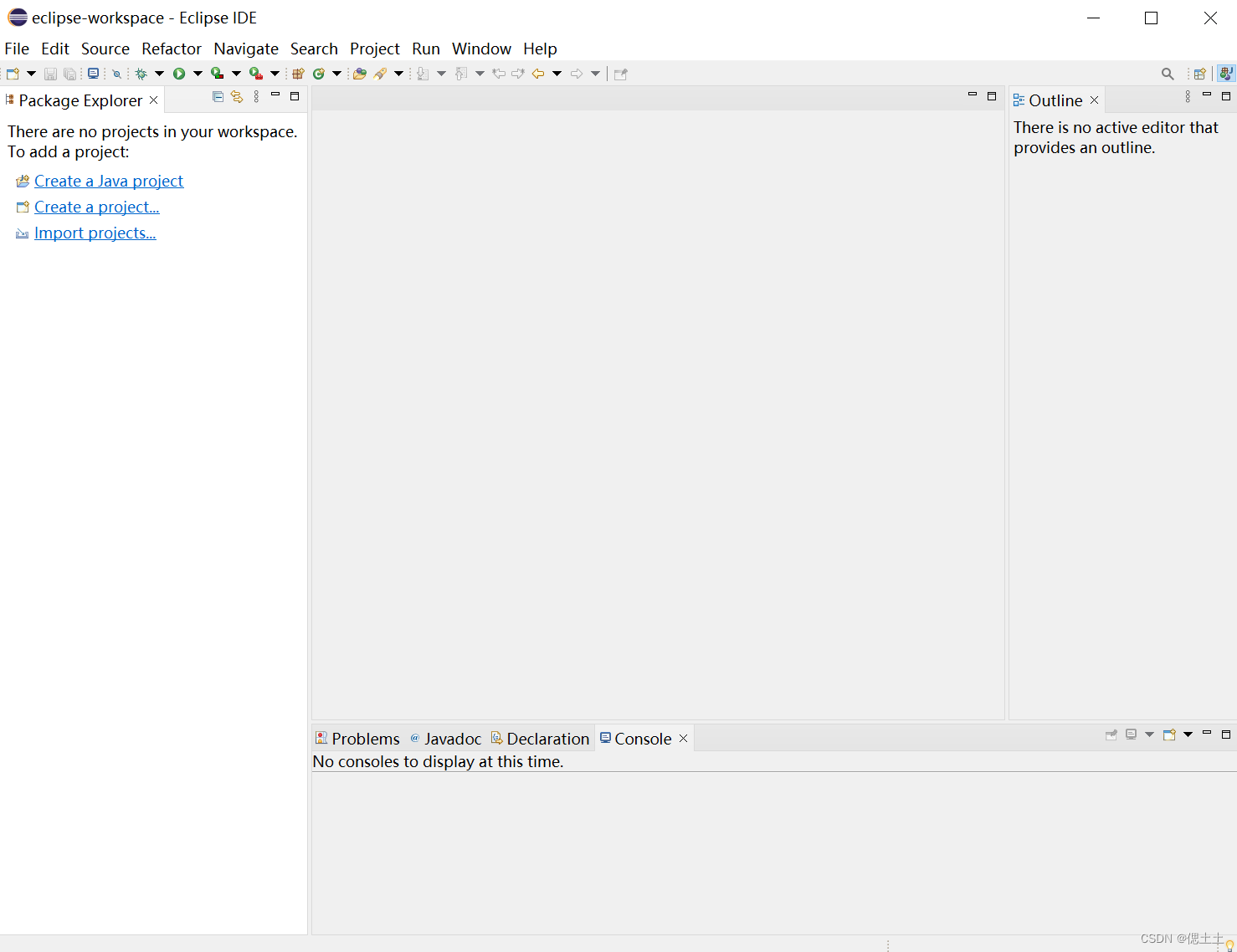
Task: Click the Coverage launch icon
Action: click(x=217, y=74)
